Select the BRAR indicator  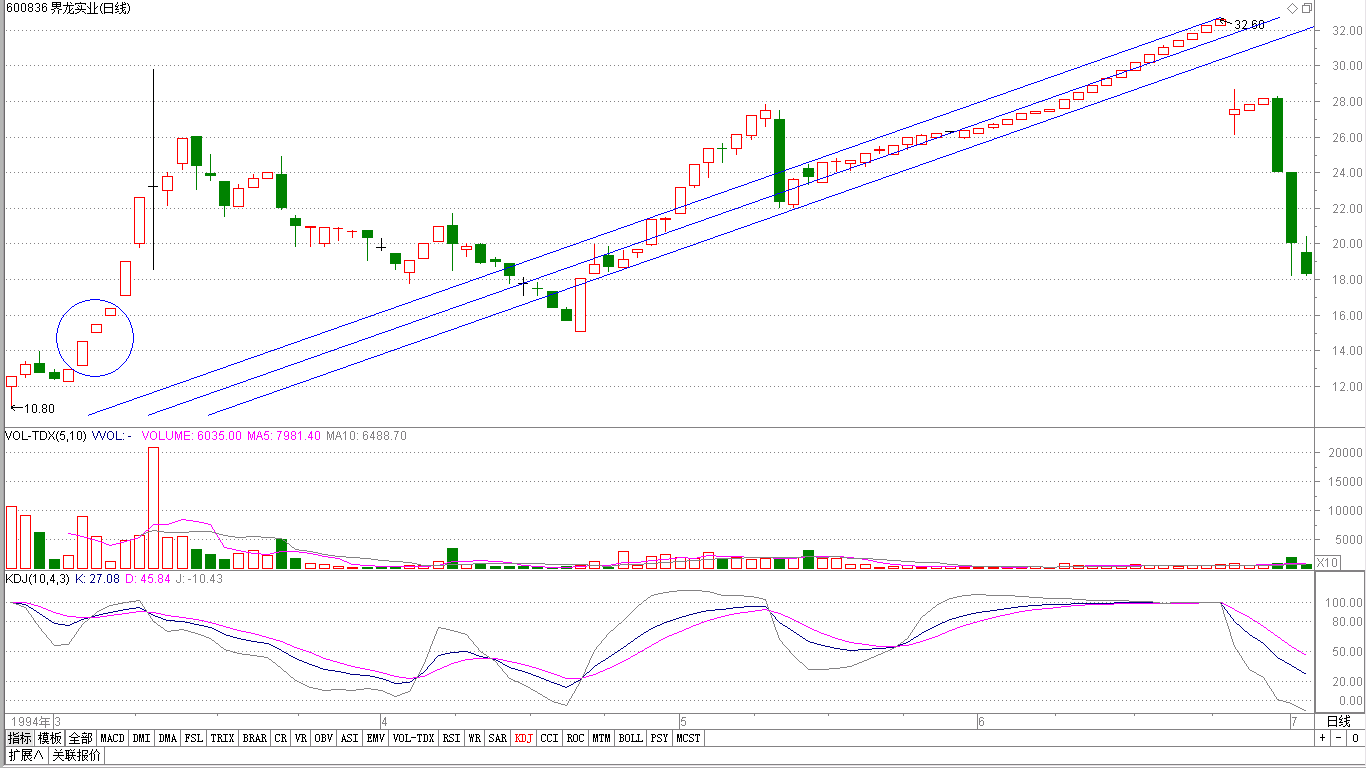point(255,738)
